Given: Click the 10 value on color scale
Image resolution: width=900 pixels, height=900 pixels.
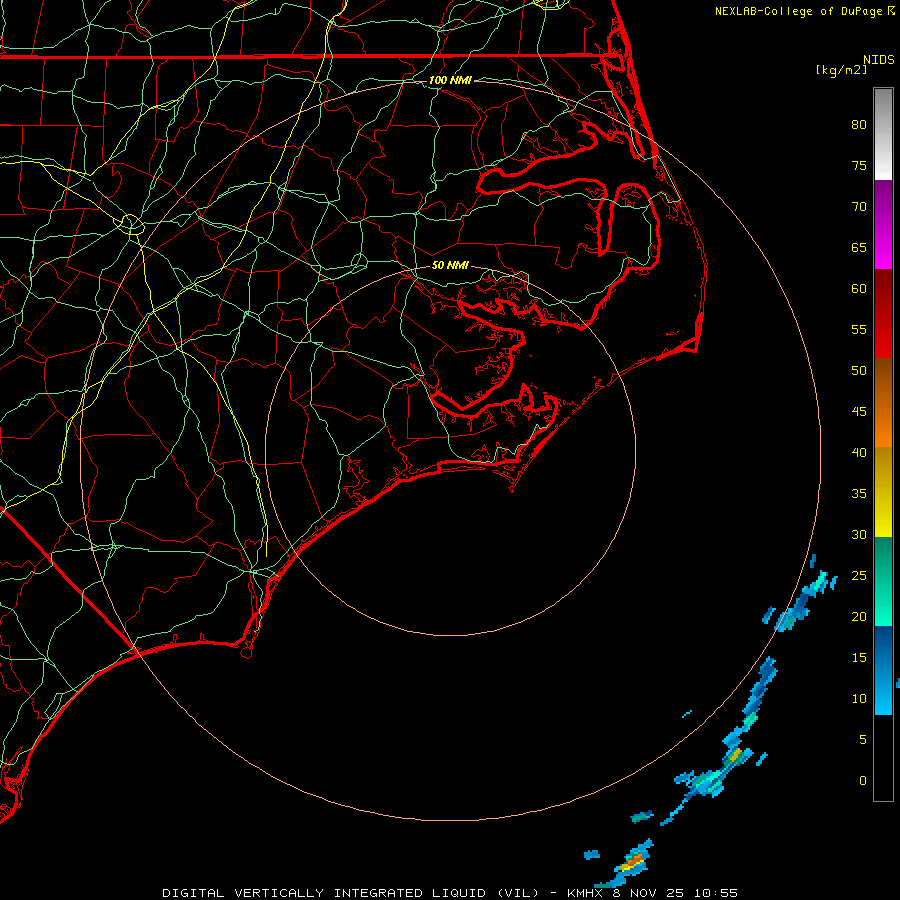Looking at the screenshot, I should pos(859,699).
